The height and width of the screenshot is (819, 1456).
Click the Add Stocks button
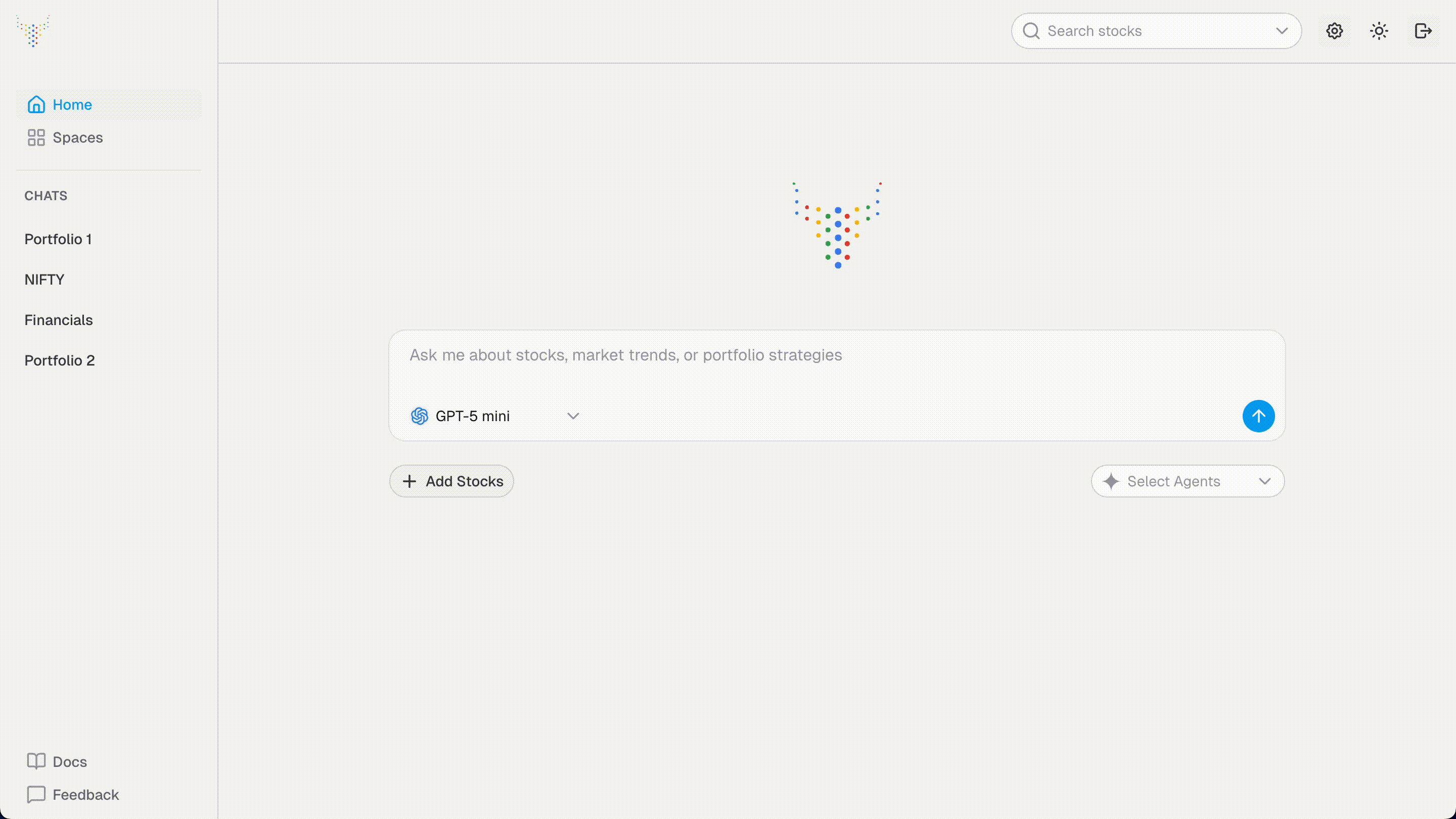(451, 481)
